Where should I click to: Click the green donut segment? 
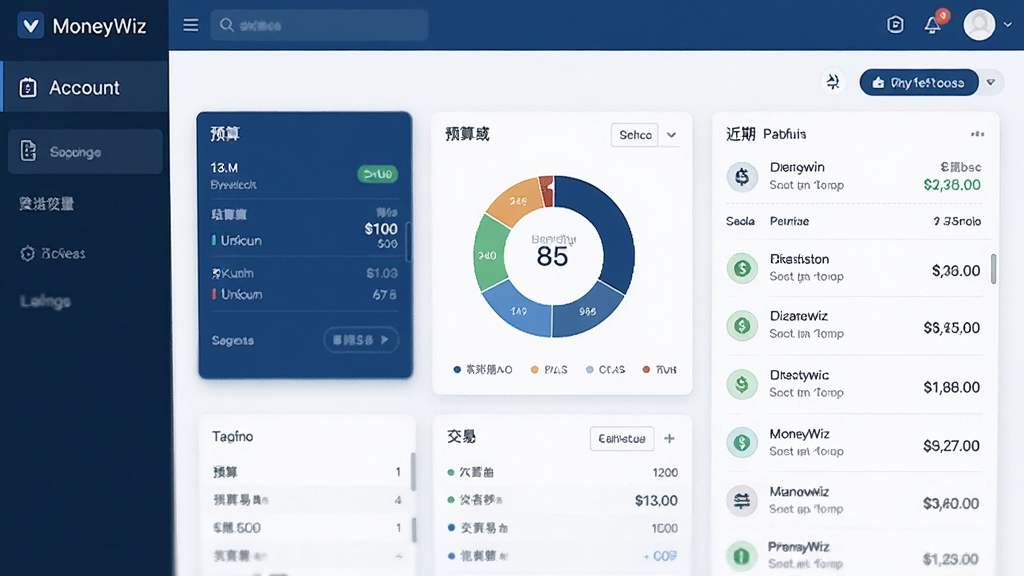coord(490,253)
